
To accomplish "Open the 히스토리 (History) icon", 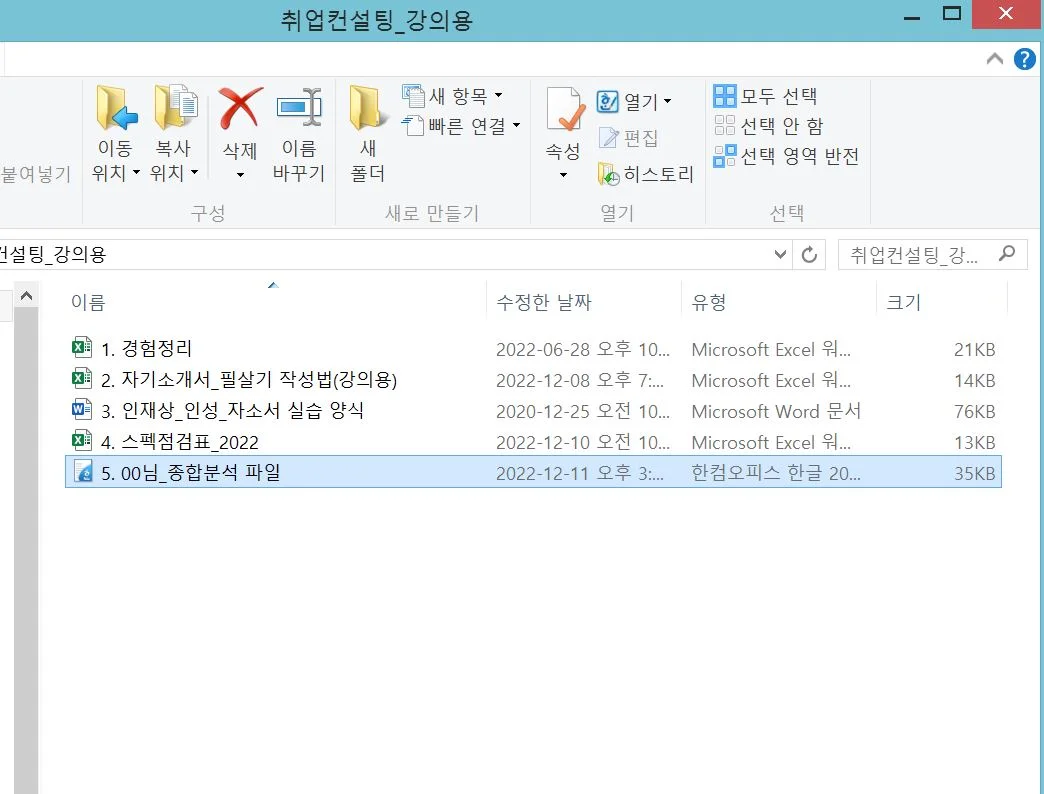I will (x=642, y=173).
